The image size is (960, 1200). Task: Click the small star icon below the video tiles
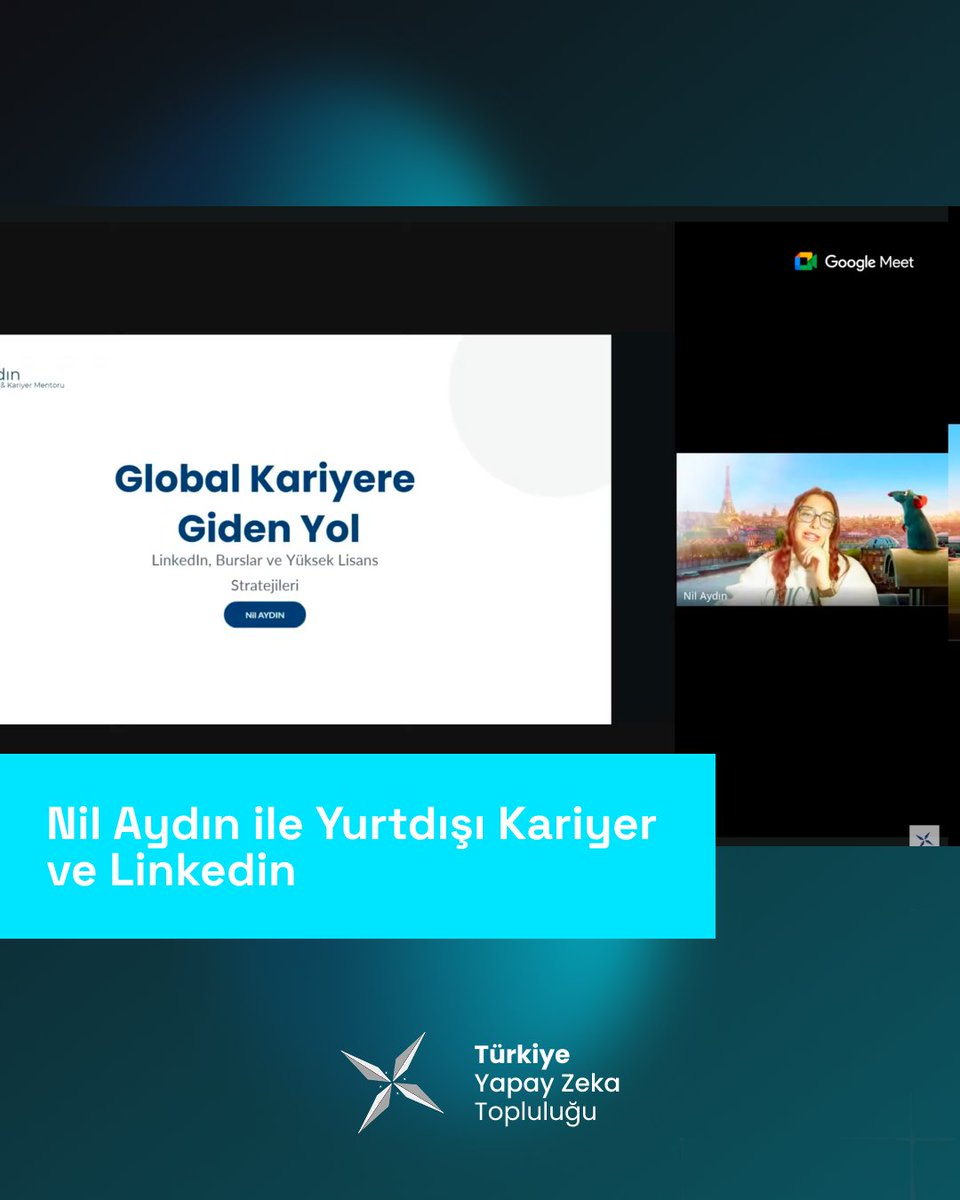(x=924, y=838)
